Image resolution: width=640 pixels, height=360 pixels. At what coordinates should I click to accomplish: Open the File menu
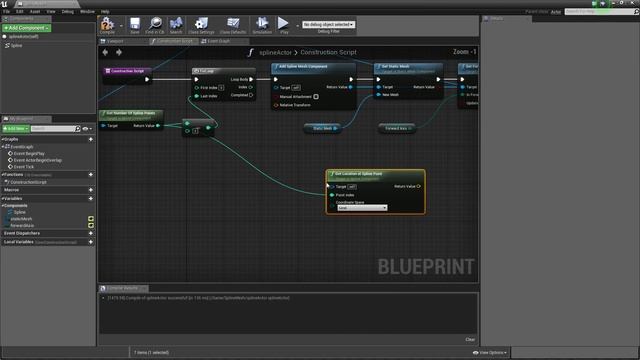[x=7, y=11]
